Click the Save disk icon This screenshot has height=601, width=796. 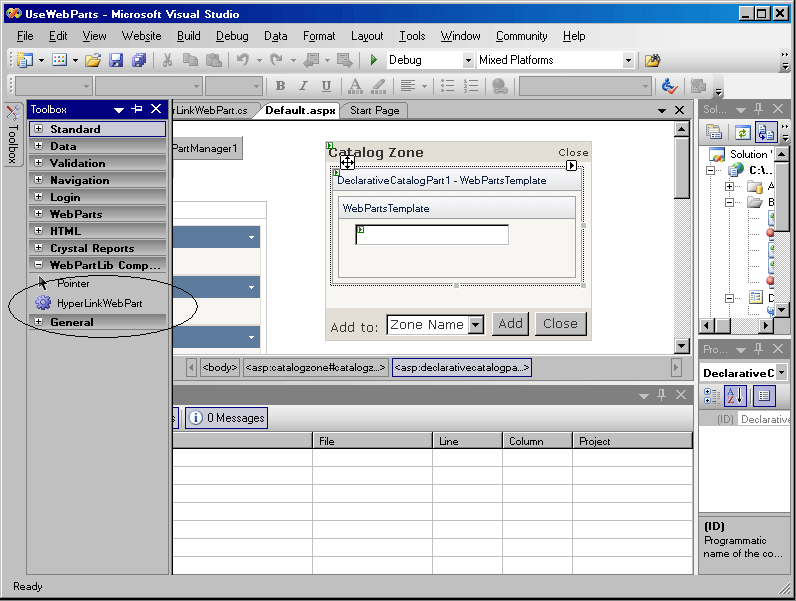tap(116, 60)
